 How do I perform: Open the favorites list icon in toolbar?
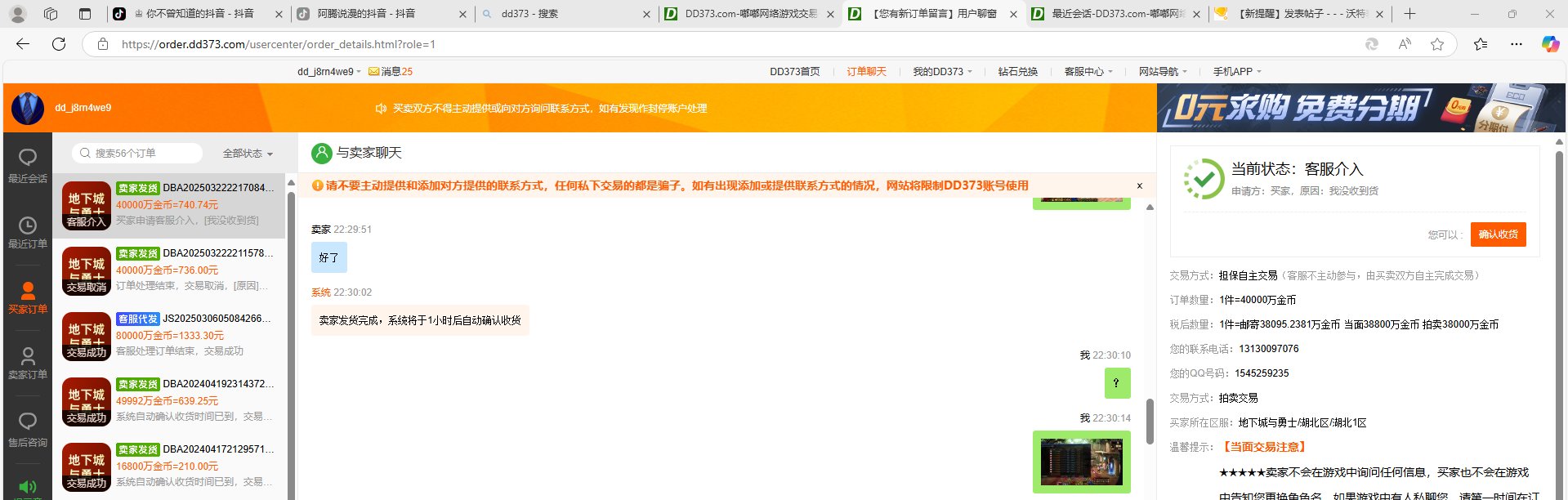pos(1481,44)
